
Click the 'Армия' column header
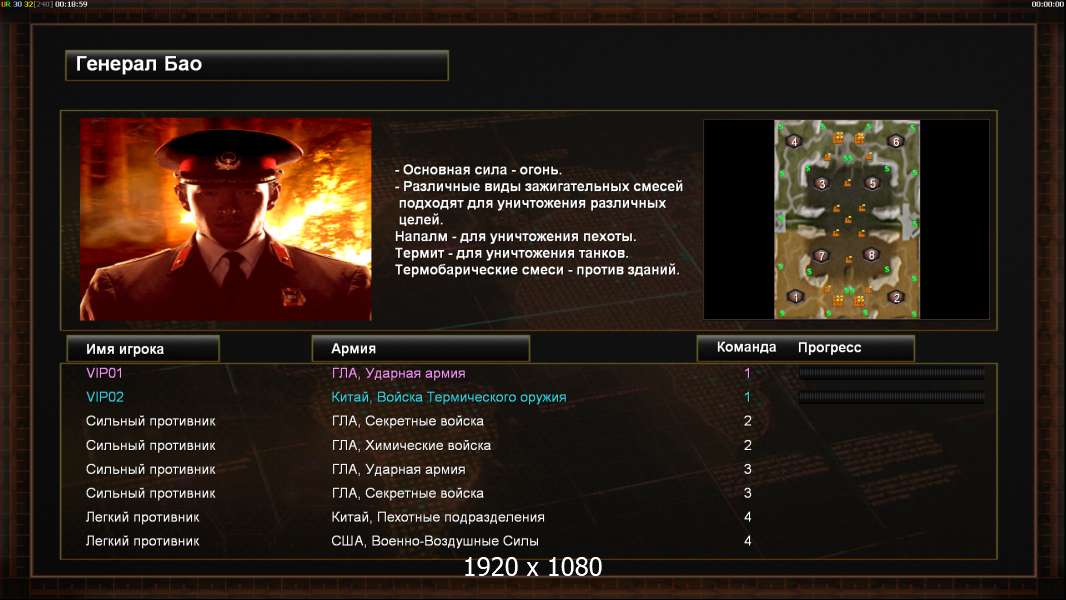[420, 349]
